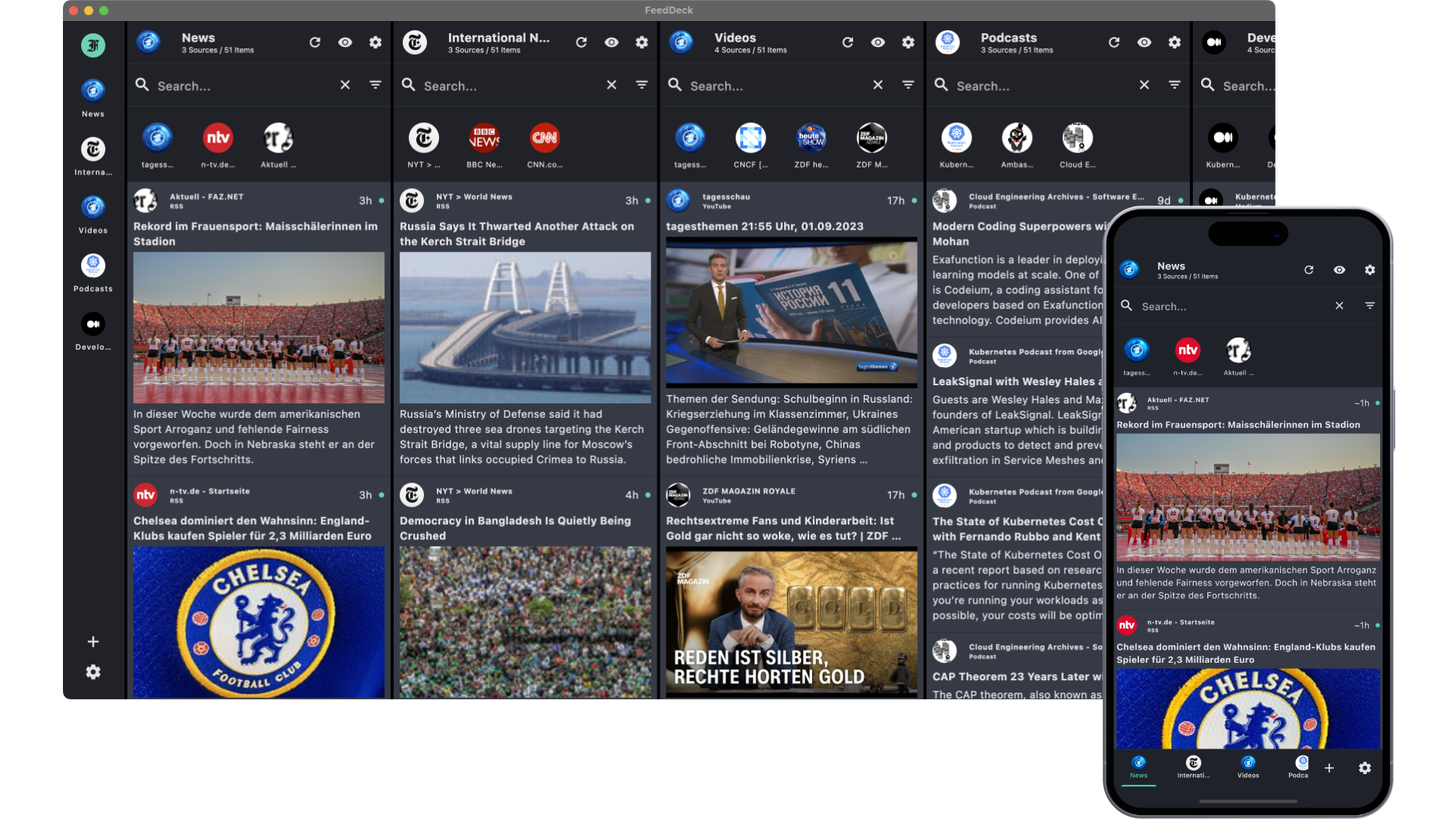The height and width of the screenshot is (819, 1456).
Task: Clear the Videos search field with X
Action: coord(877,85)
